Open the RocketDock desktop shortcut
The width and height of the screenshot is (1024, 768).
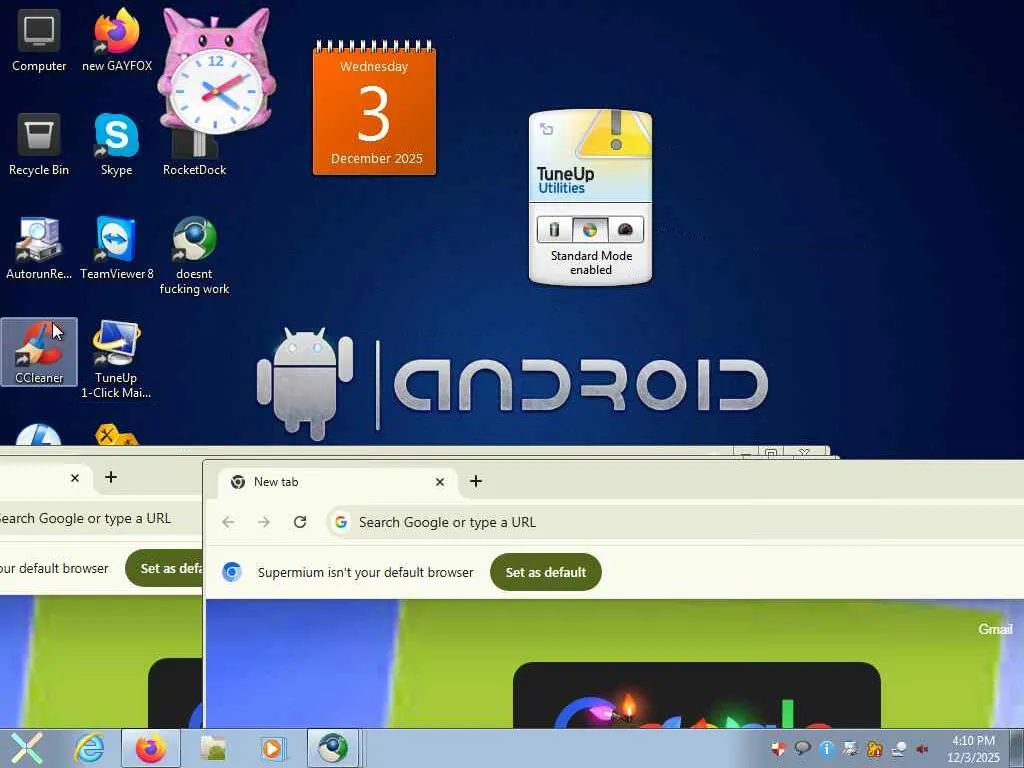point(194,152)
